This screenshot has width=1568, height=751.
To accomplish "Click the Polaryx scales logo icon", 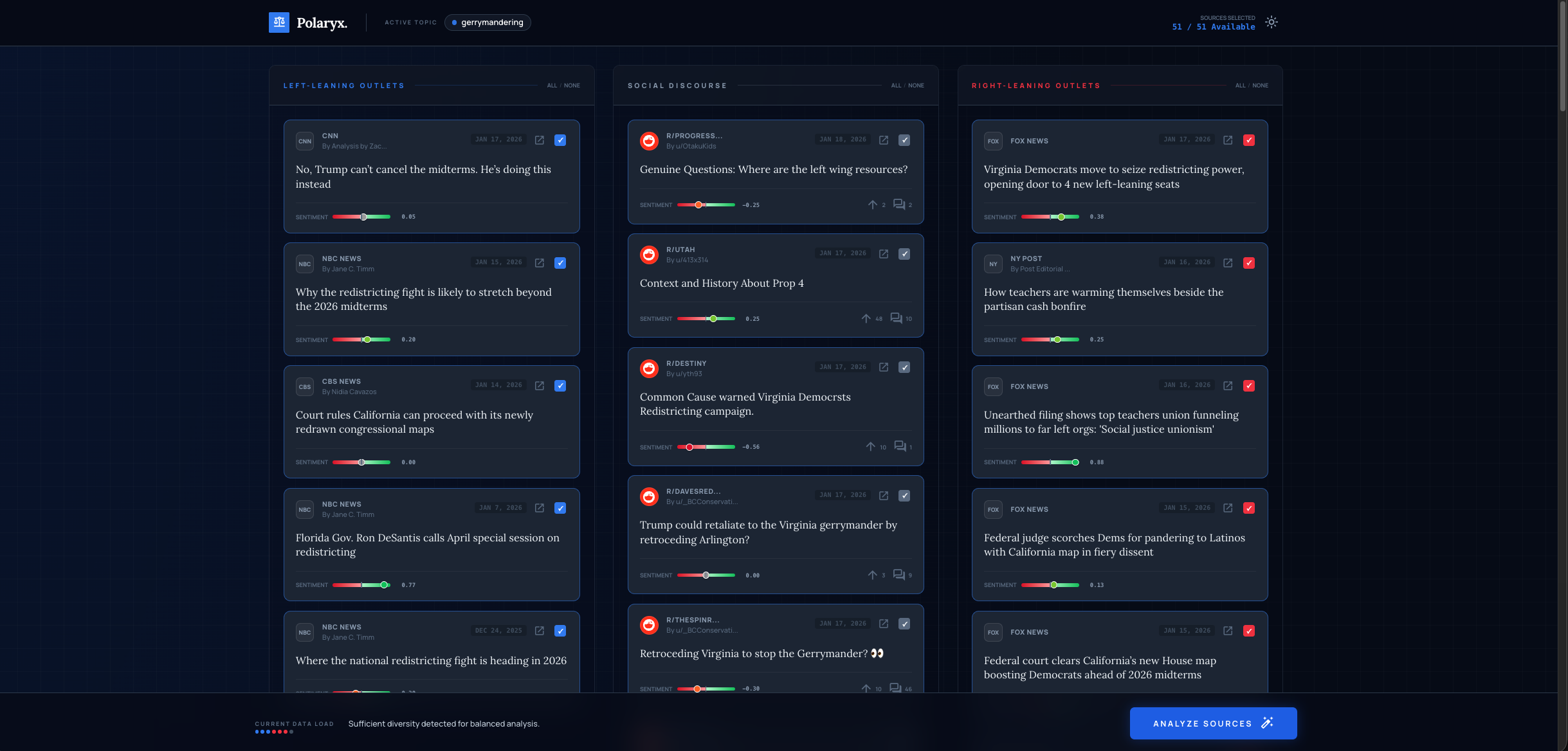I will point(278,23).
